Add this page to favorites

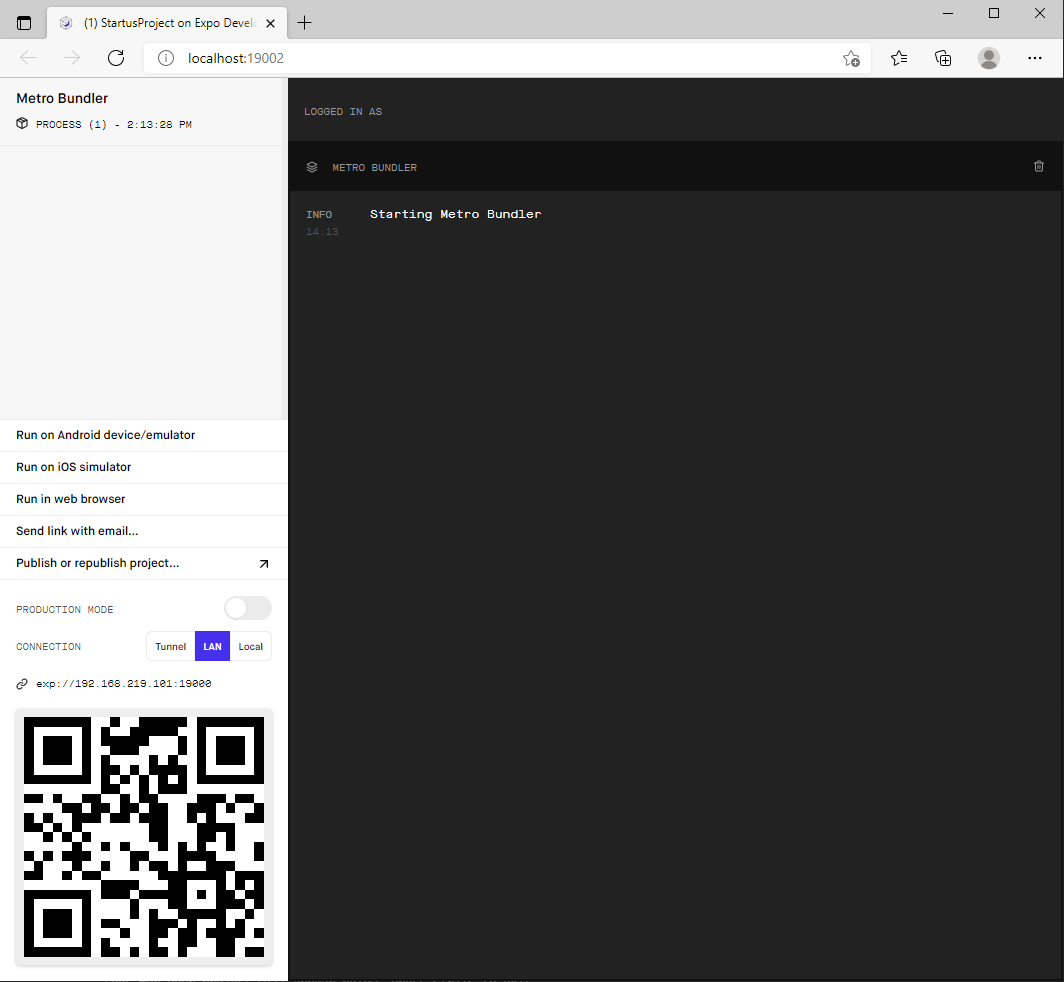pyautogui.click(x=851, y=58)
